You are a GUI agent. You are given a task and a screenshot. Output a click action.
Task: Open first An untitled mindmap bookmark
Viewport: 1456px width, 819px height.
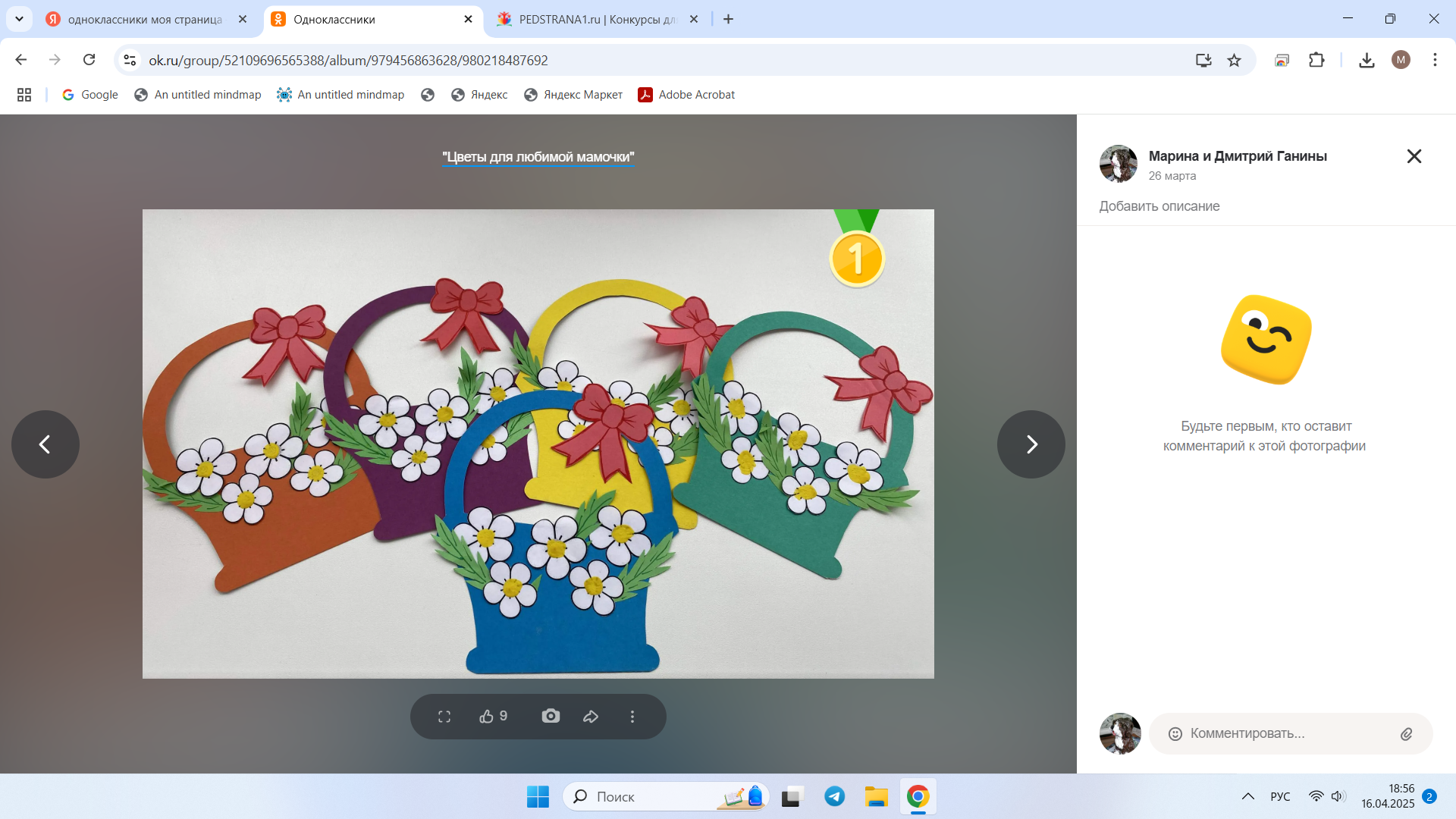click(x=198, y=95)
